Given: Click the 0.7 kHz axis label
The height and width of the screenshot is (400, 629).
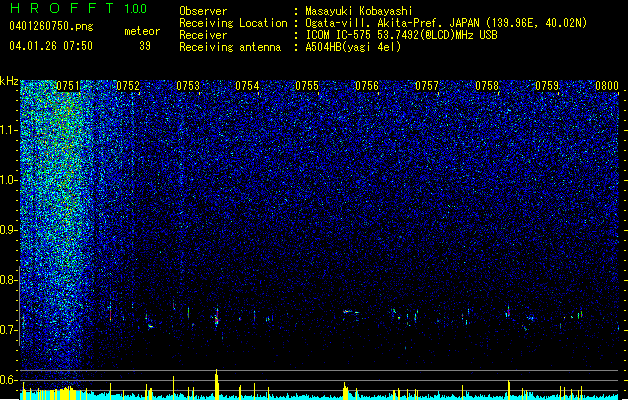Looking at the screenshot, I should [8, 330].
